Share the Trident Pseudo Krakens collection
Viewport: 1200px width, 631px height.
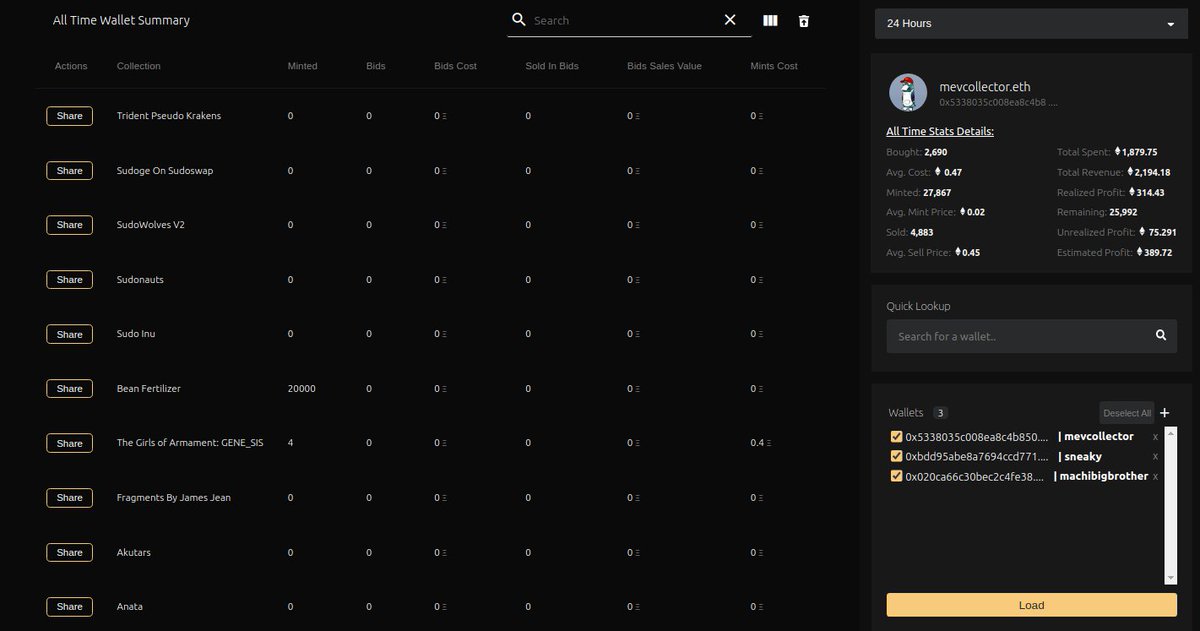point(70,116)
